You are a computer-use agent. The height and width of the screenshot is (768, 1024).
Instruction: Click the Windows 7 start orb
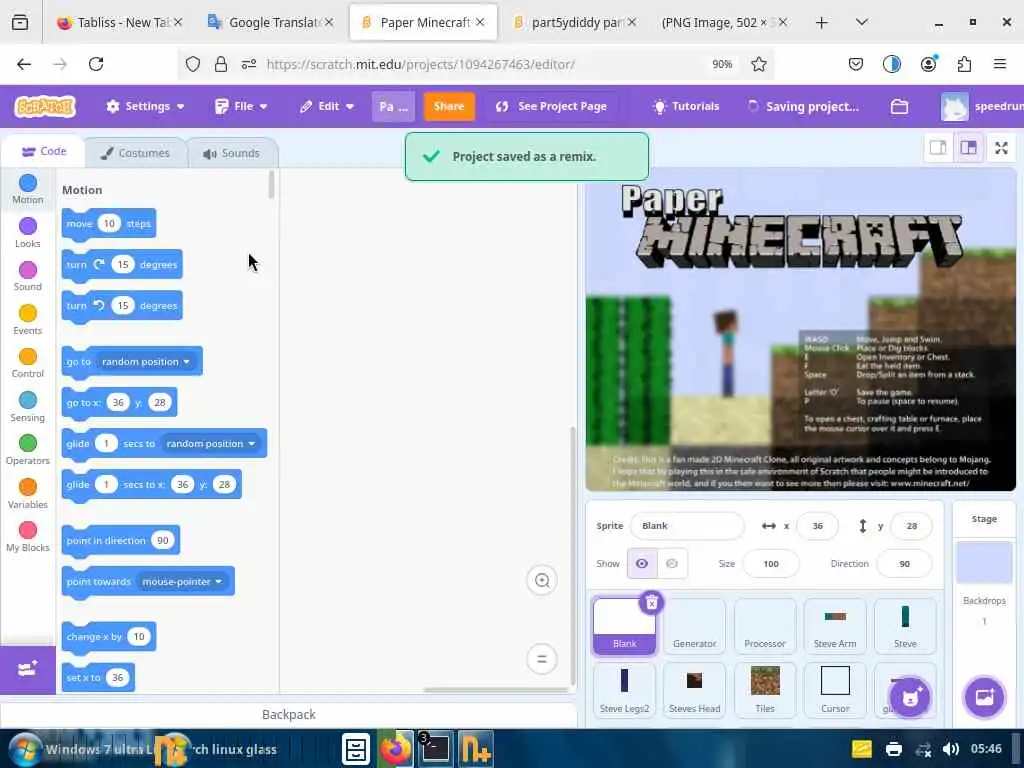pyautogui.click(x=24, y=750)
